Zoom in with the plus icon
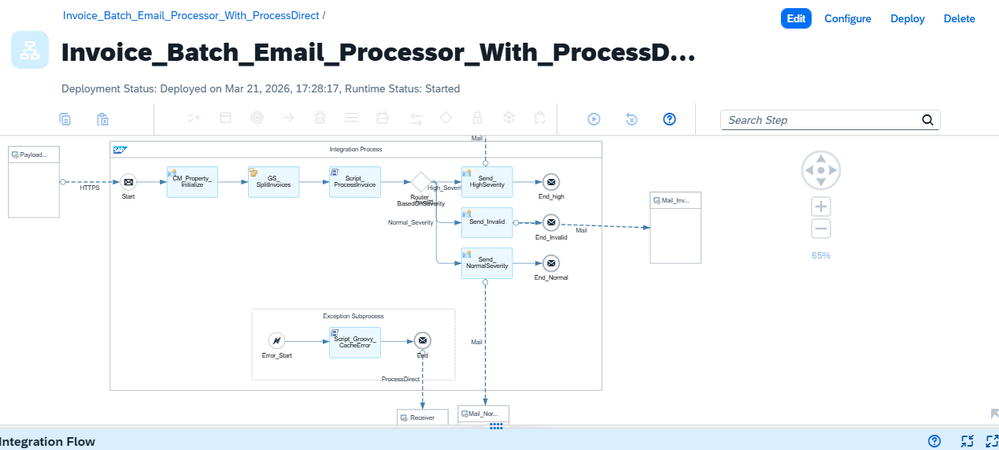The image size is (999, 450). point(821,207)
